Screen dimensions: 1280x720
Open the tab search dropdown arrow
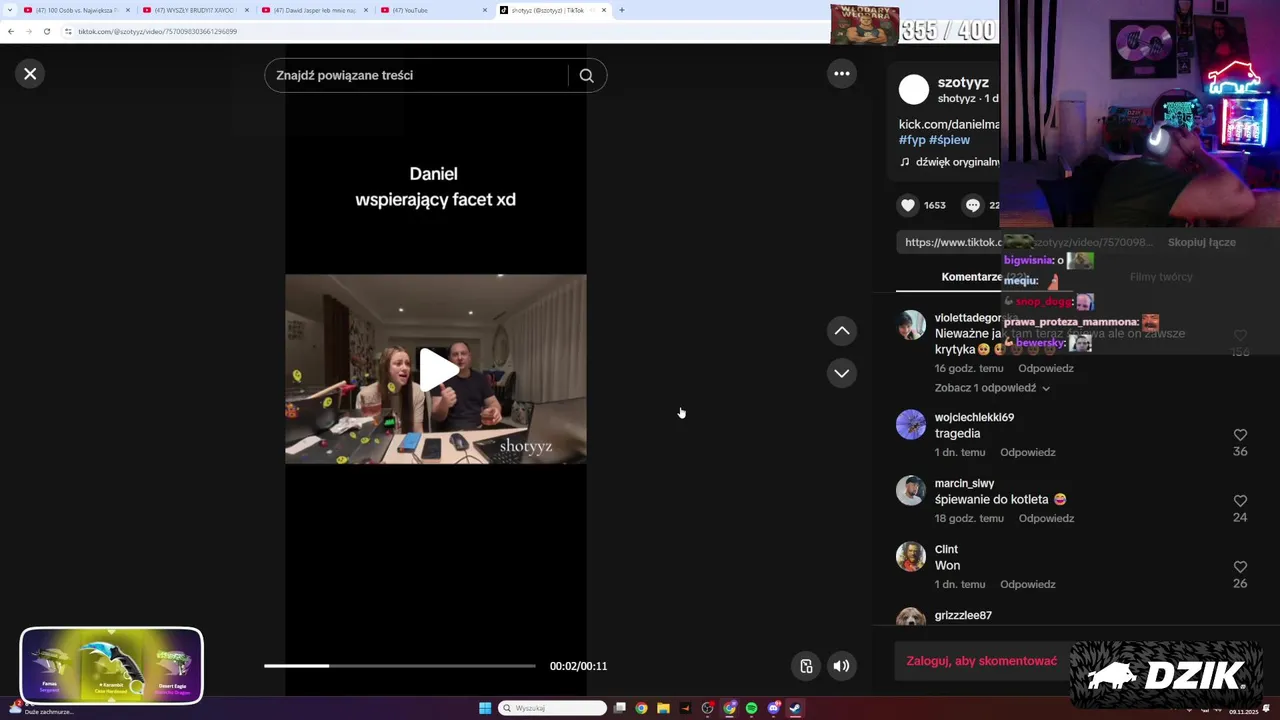[9, 10]
